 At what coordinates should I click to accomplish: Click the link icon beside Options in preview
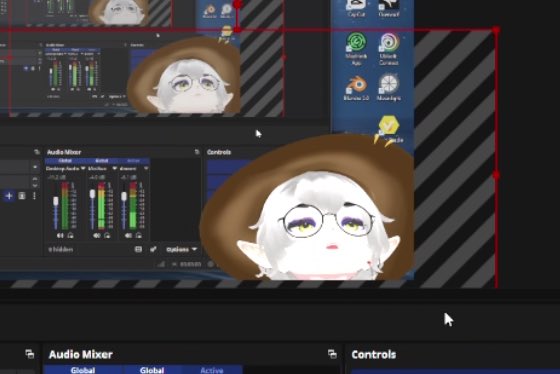(x=153, y=249)
